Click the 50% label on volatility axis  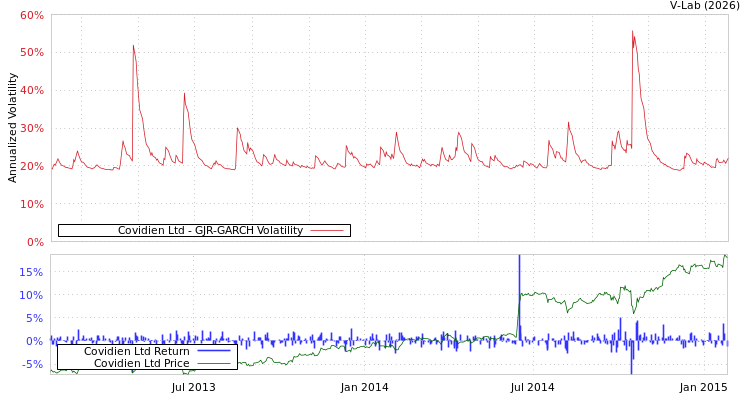tap(31, 52)
